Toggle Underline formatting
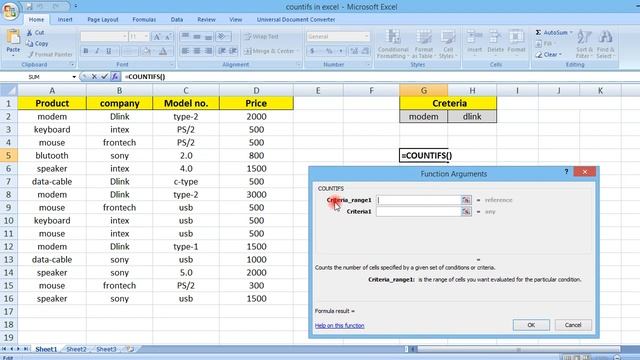 [x=109, y=51]
